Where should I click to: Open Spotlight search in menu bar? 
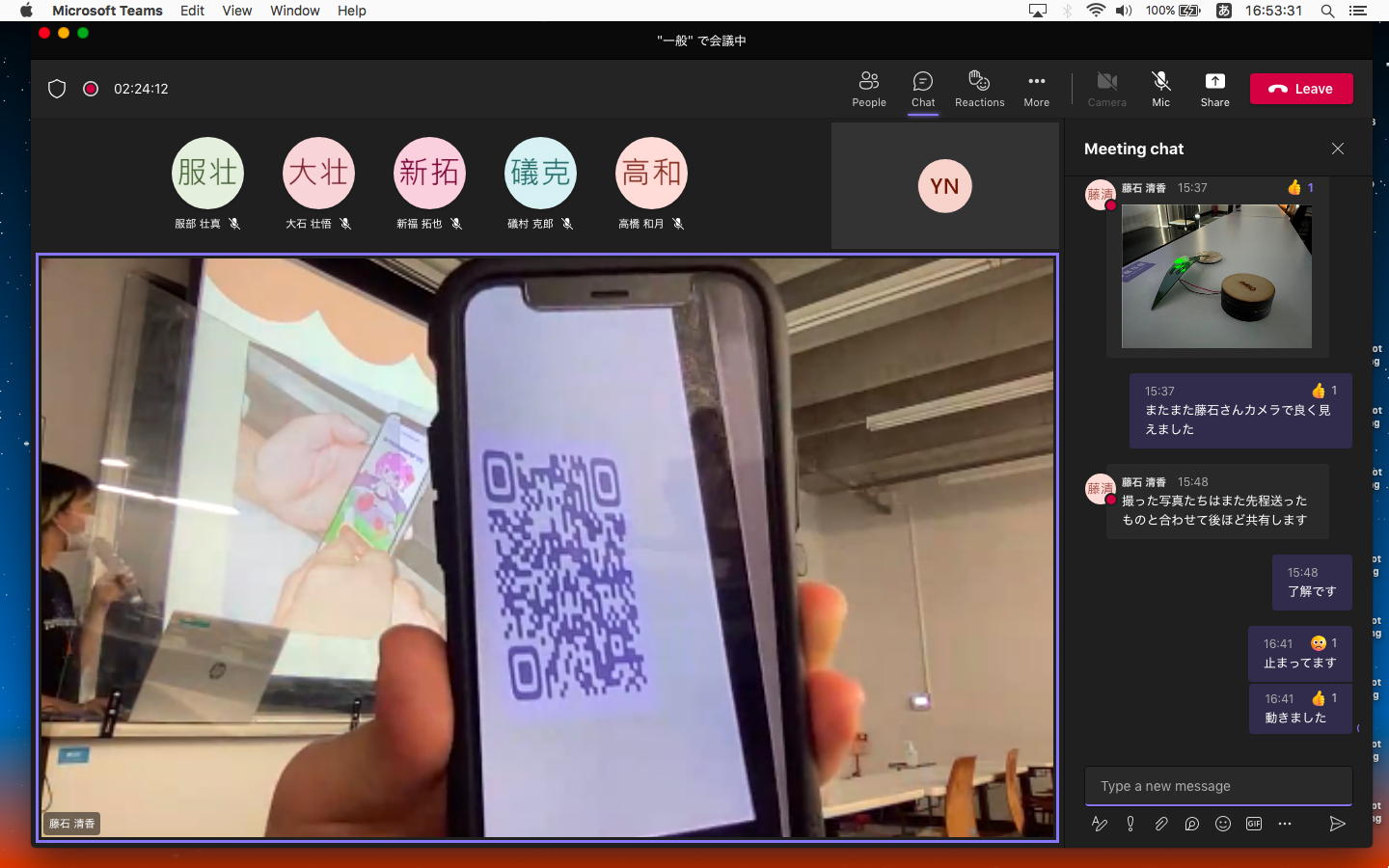(1327, 11)
